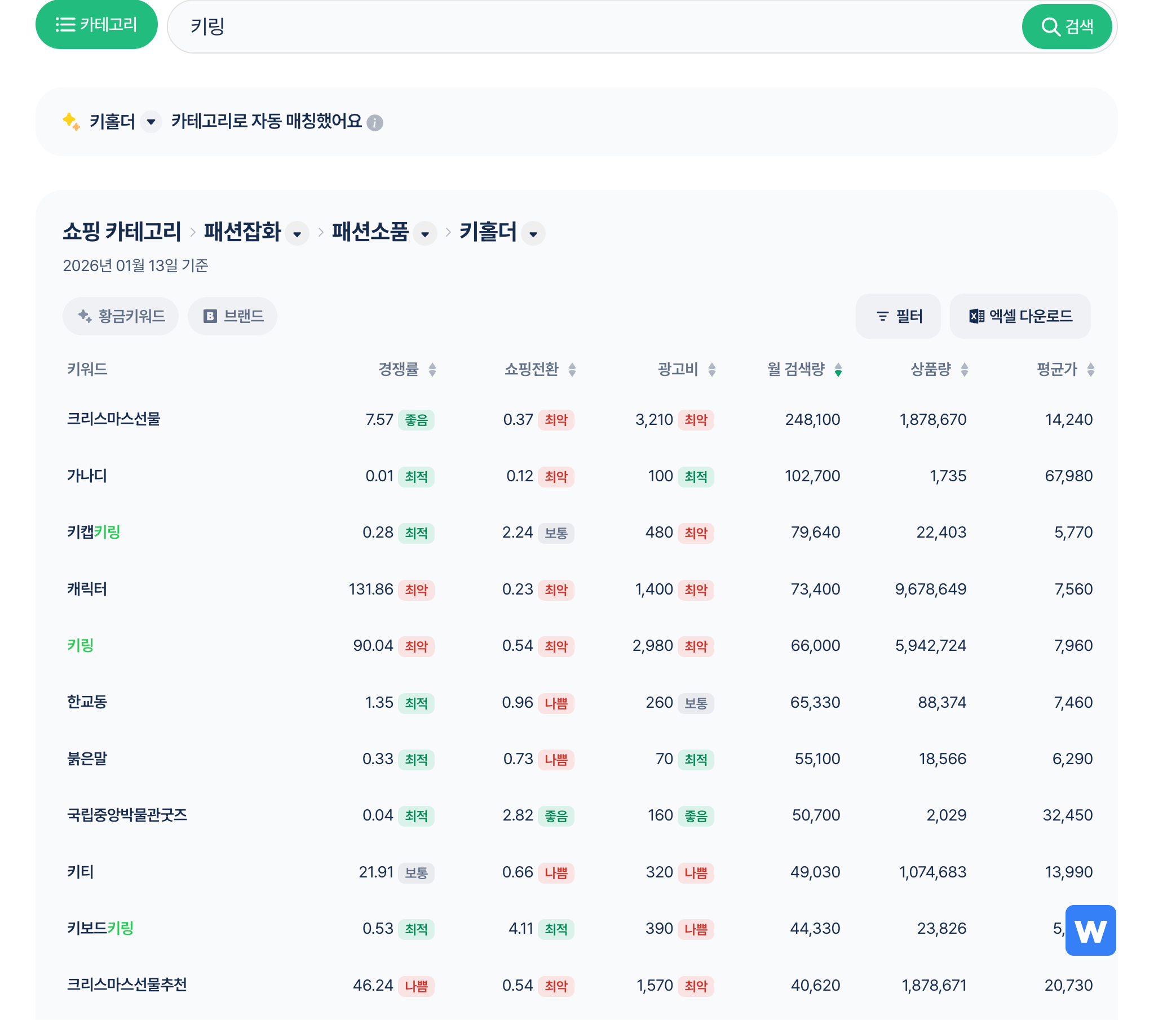Sort by 쇼핑전환 column arrows
The height and width of the screenshot is (1020, 1176).
click(572, 370)
